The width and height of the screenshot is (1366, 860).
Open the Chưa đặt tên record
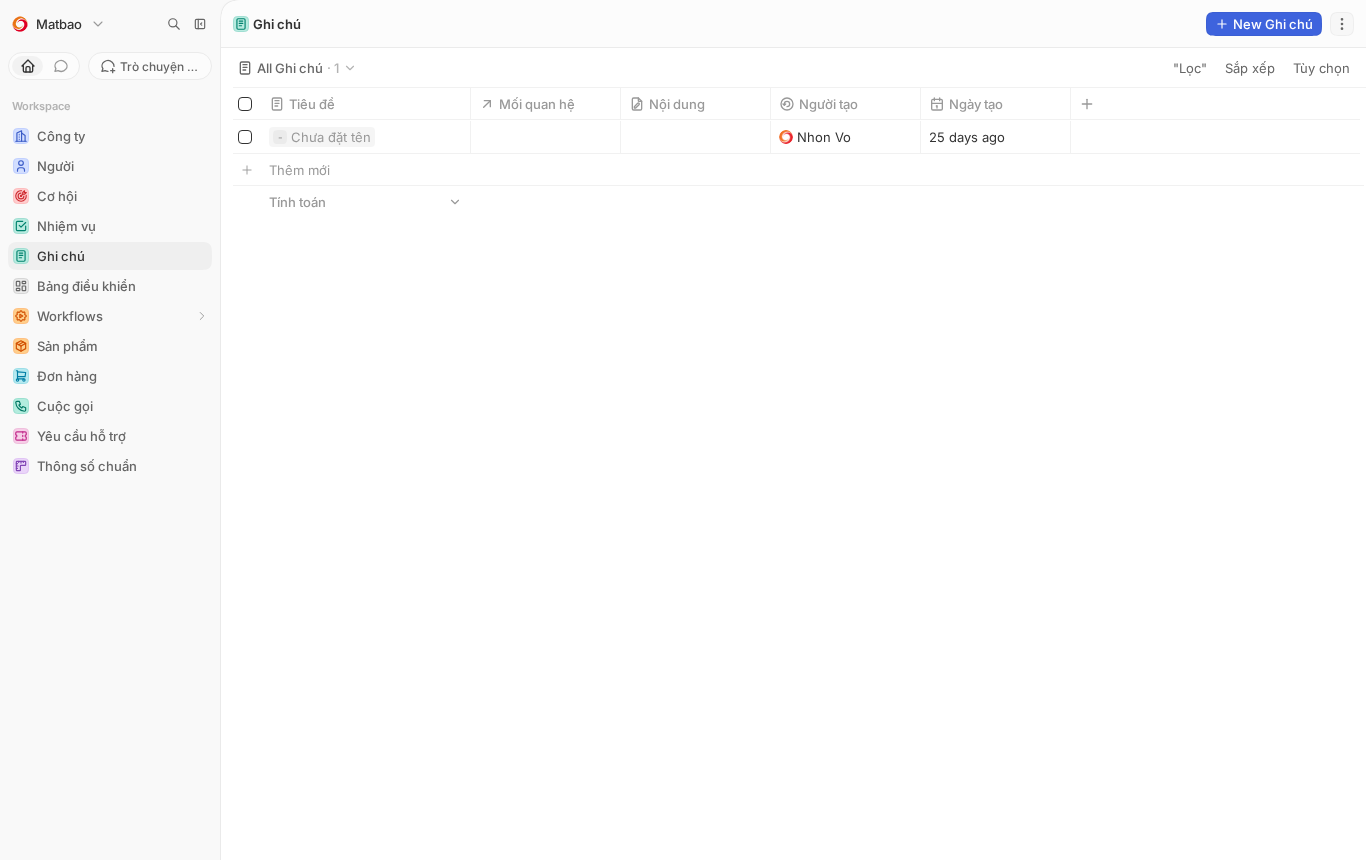(x=322, y=137)
